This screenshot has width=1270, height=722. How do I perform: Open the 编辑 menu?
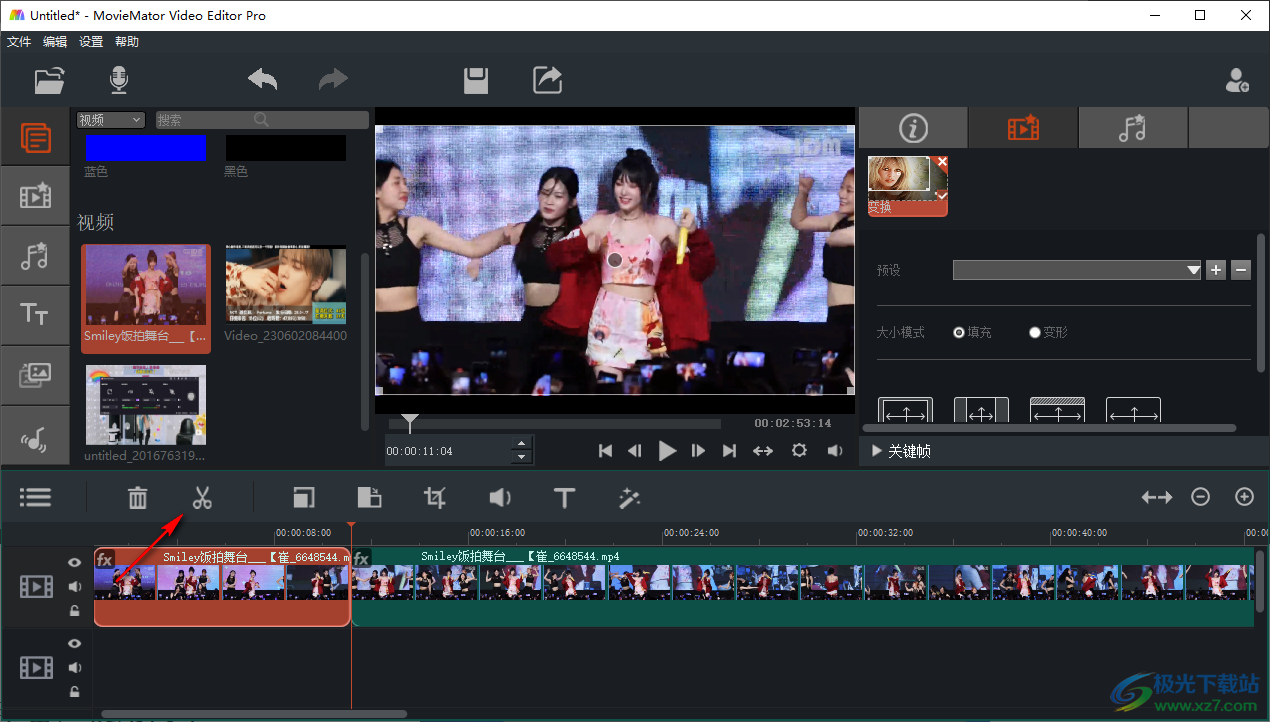[55, 42]
